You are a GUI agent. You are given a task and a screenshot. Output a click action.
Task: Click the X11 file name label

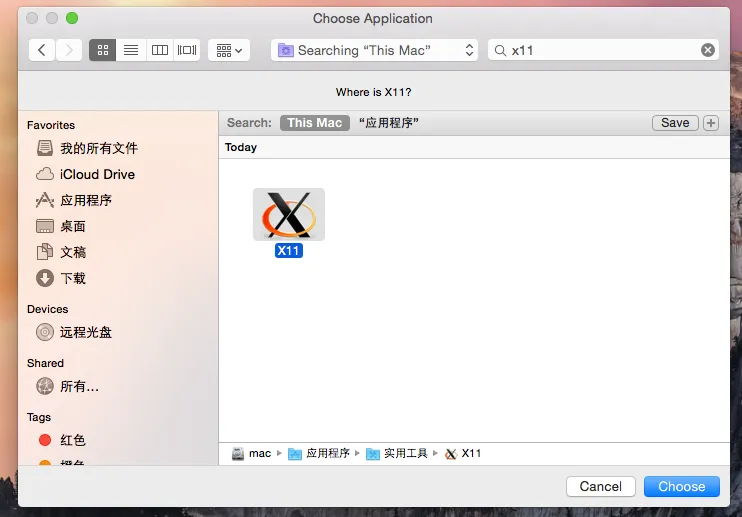[289, 251]
